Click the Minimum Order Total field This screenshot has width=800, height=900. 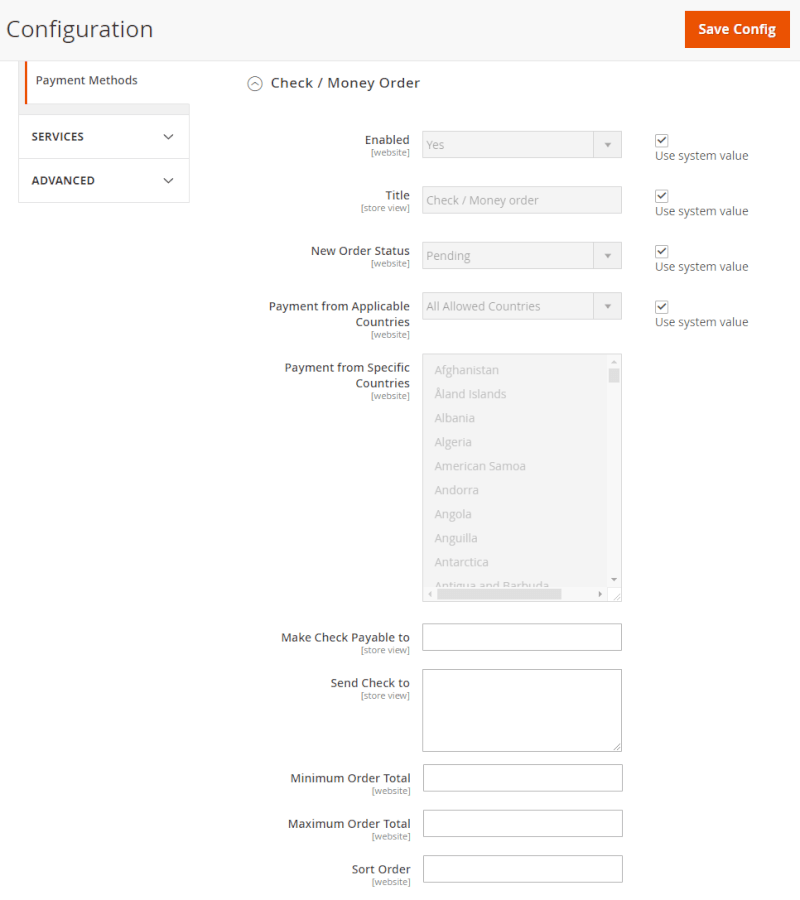coord(521,777)
